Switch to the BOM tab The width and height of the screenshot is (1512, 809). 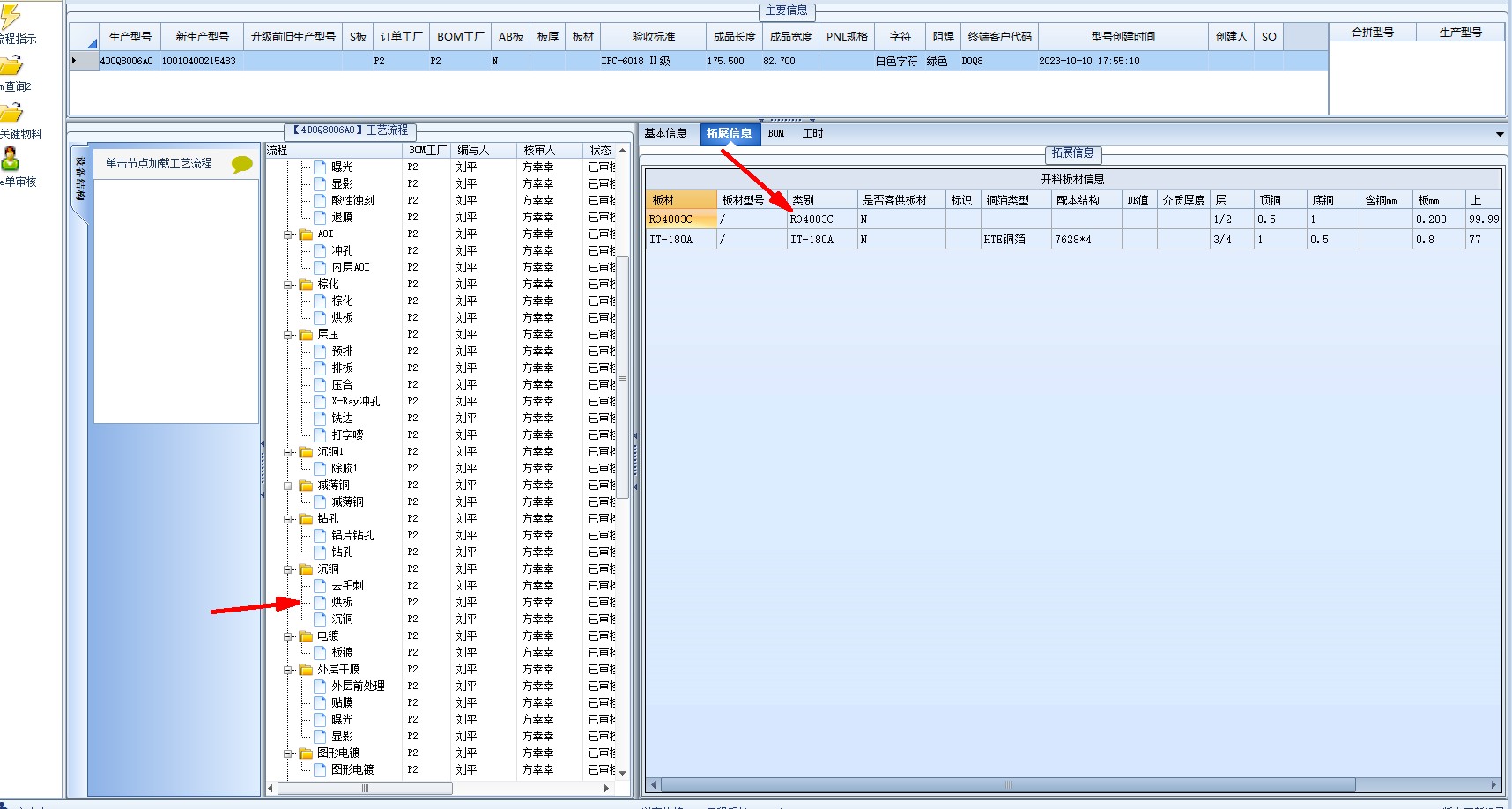[776, 134]
